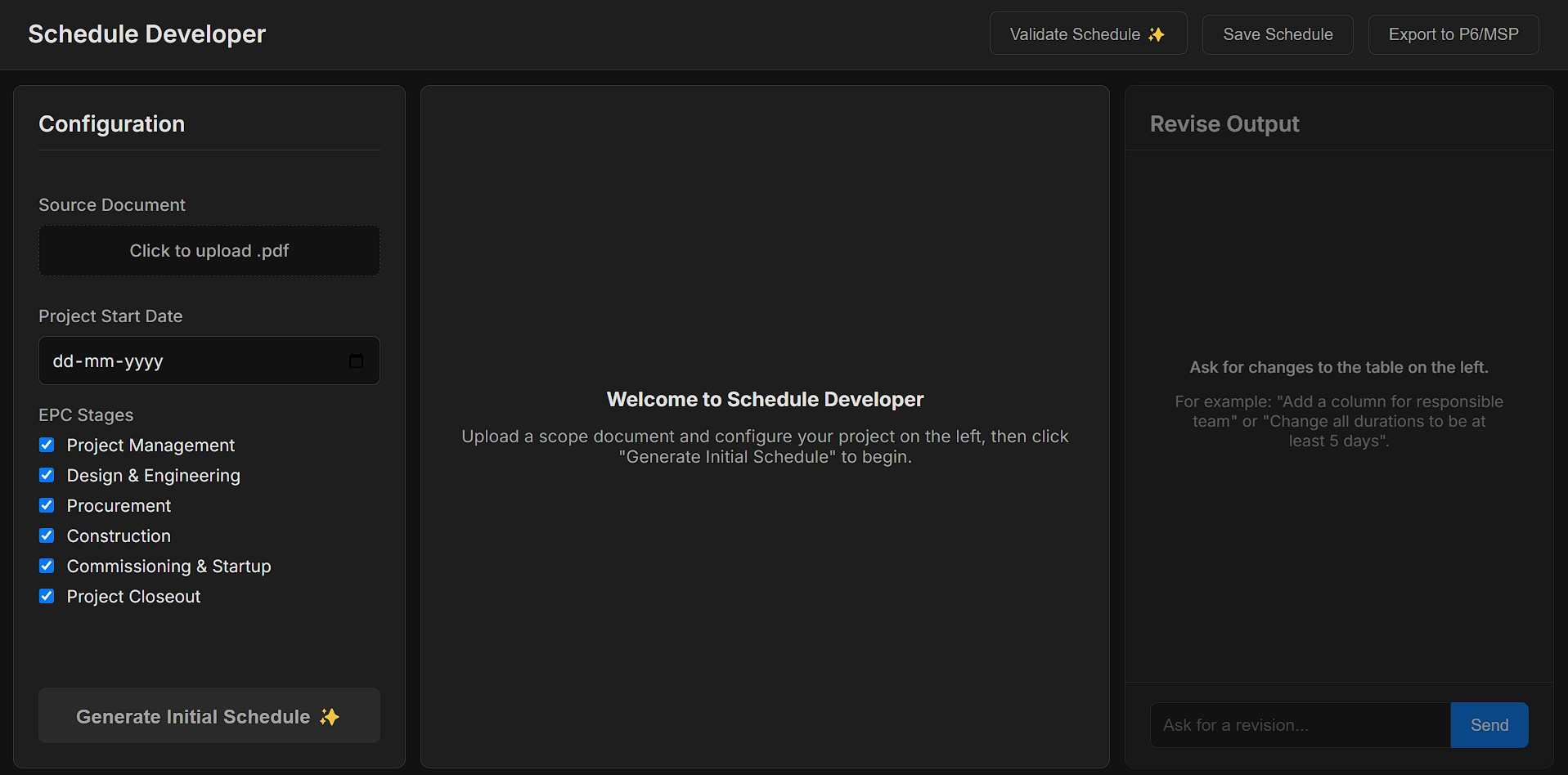The width and height of the screenshot is (1568, 775).
Task: Click the Generate Initial Schedule button
Action: [x=209, y=715]
